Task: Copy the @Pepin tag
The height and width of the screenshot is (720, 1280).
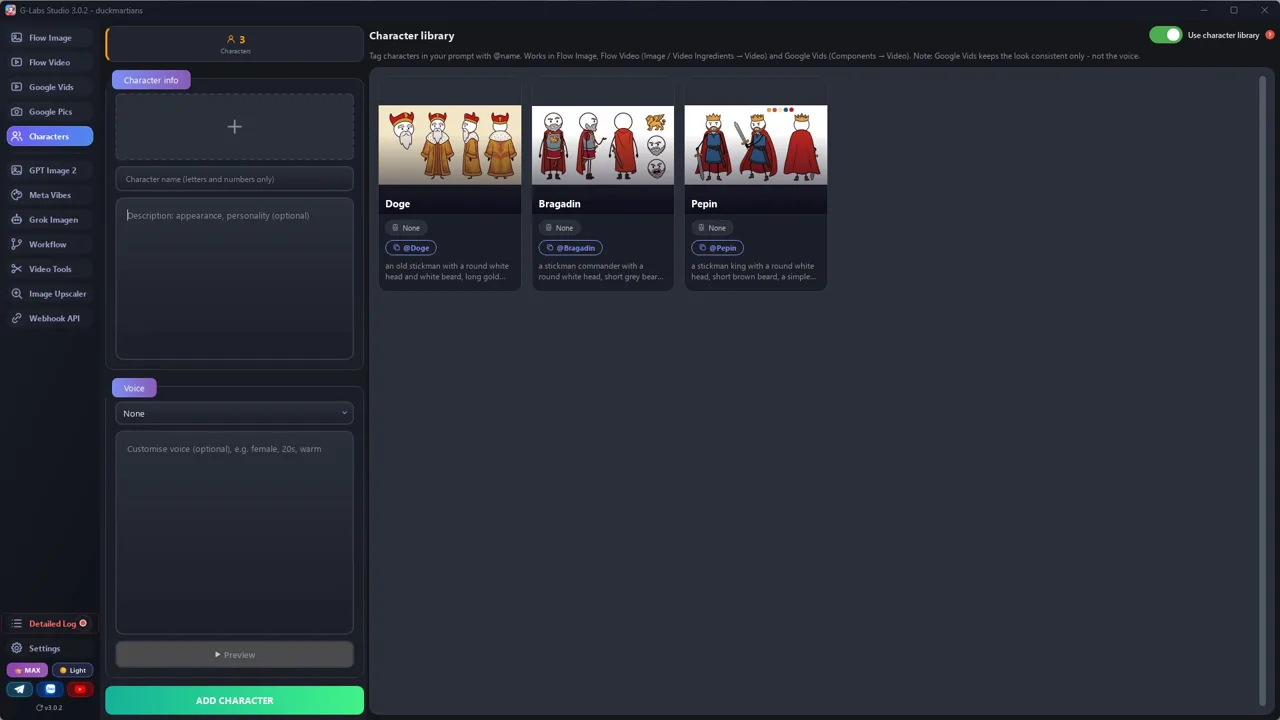Action: click(x=717, y=248)
